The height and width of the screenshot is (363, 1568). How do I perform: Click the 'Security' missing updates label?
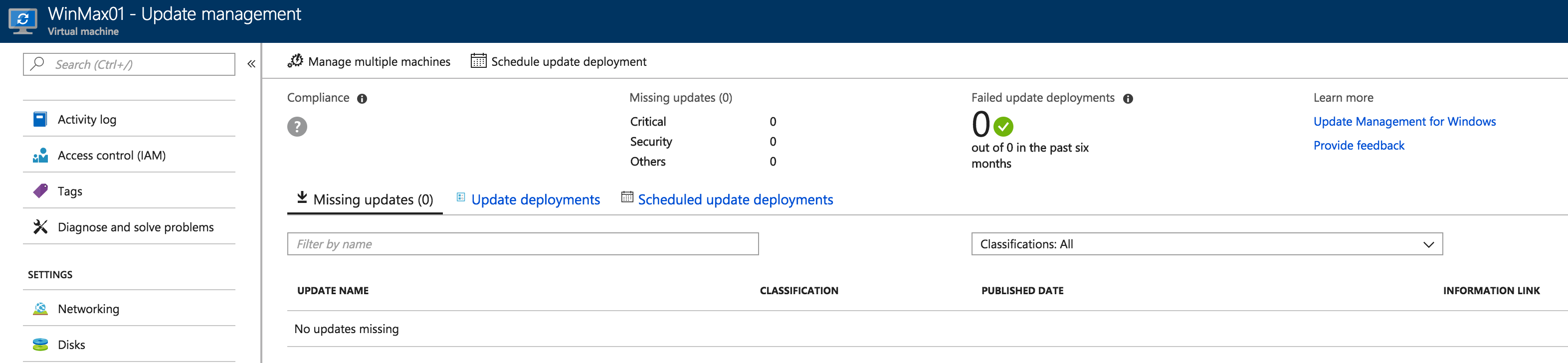[x=651, y=142]
